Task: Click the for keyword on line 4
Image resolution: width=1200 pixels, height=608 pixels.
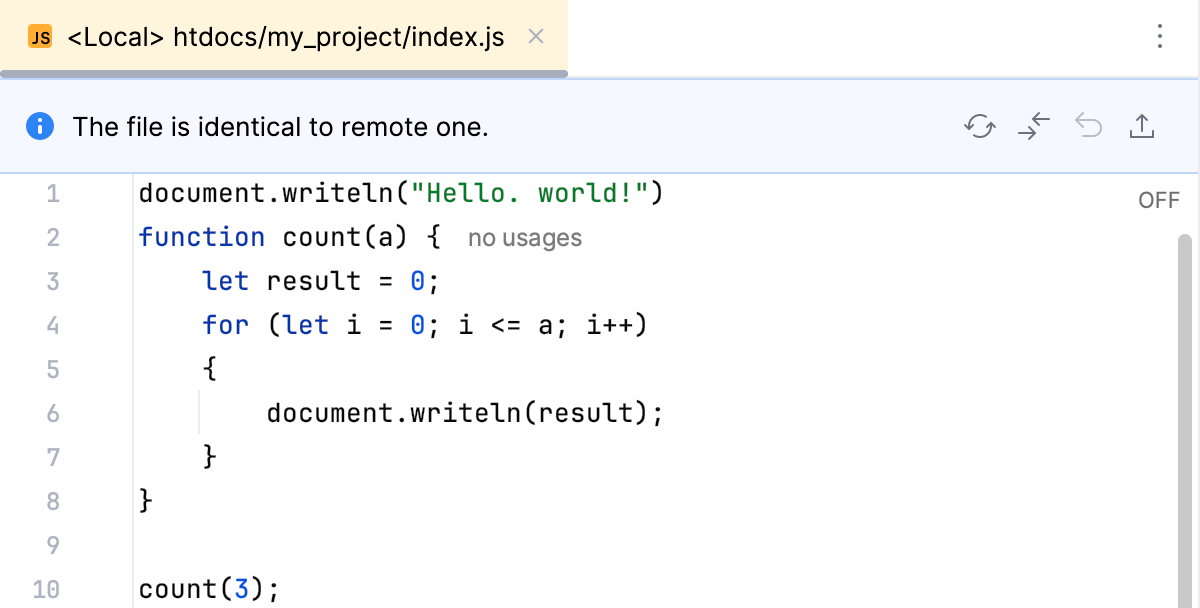Action: click(225, 325)
